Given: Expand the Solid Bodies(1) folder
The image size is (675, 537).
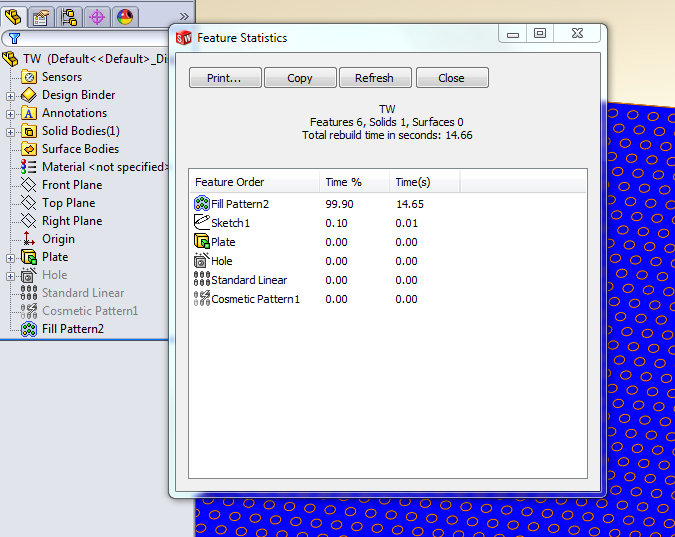Looking at the screenshot, I should click(11, 131).
